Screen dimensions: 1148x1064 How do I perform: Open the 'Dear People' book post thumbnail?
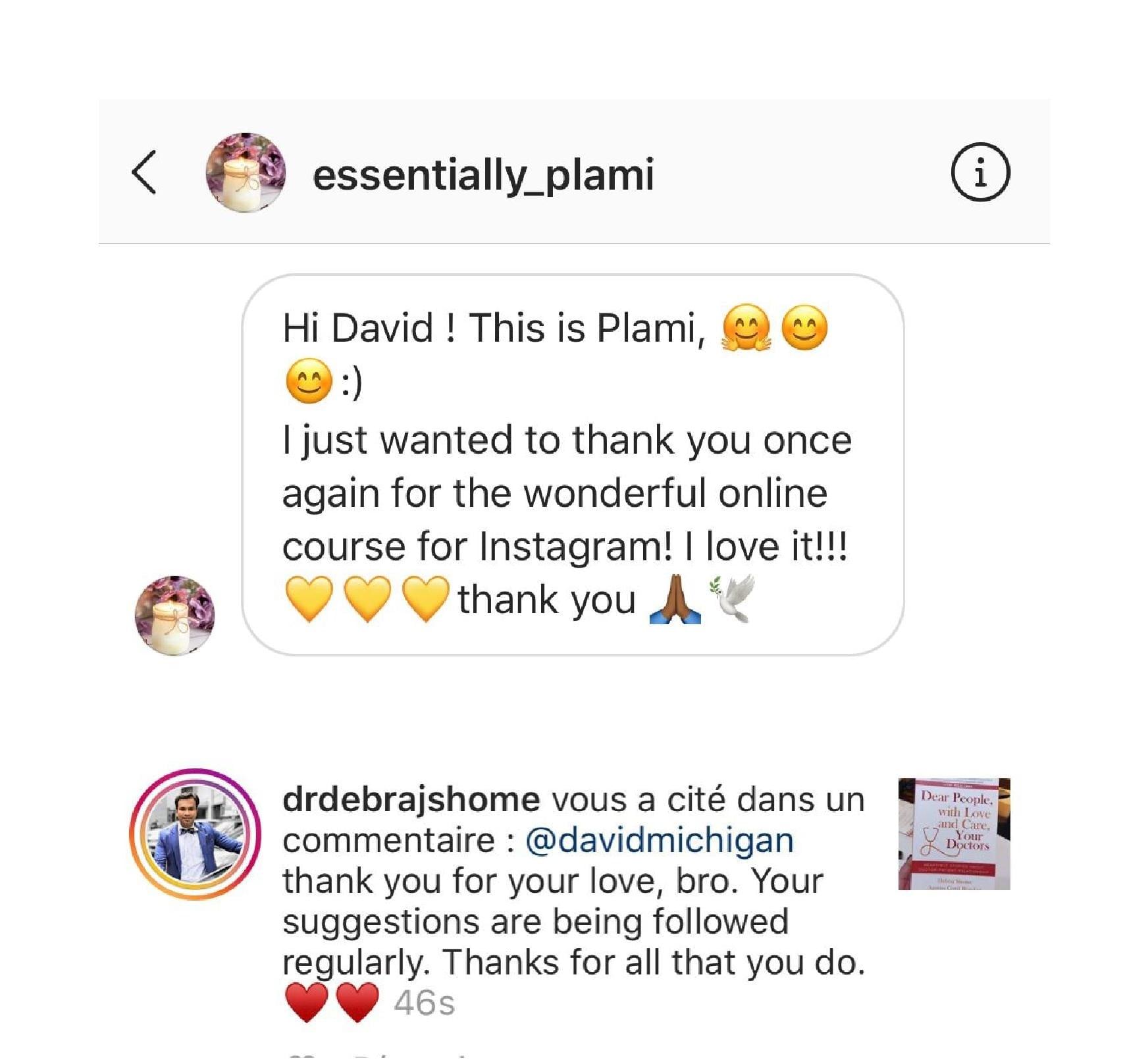954,834
